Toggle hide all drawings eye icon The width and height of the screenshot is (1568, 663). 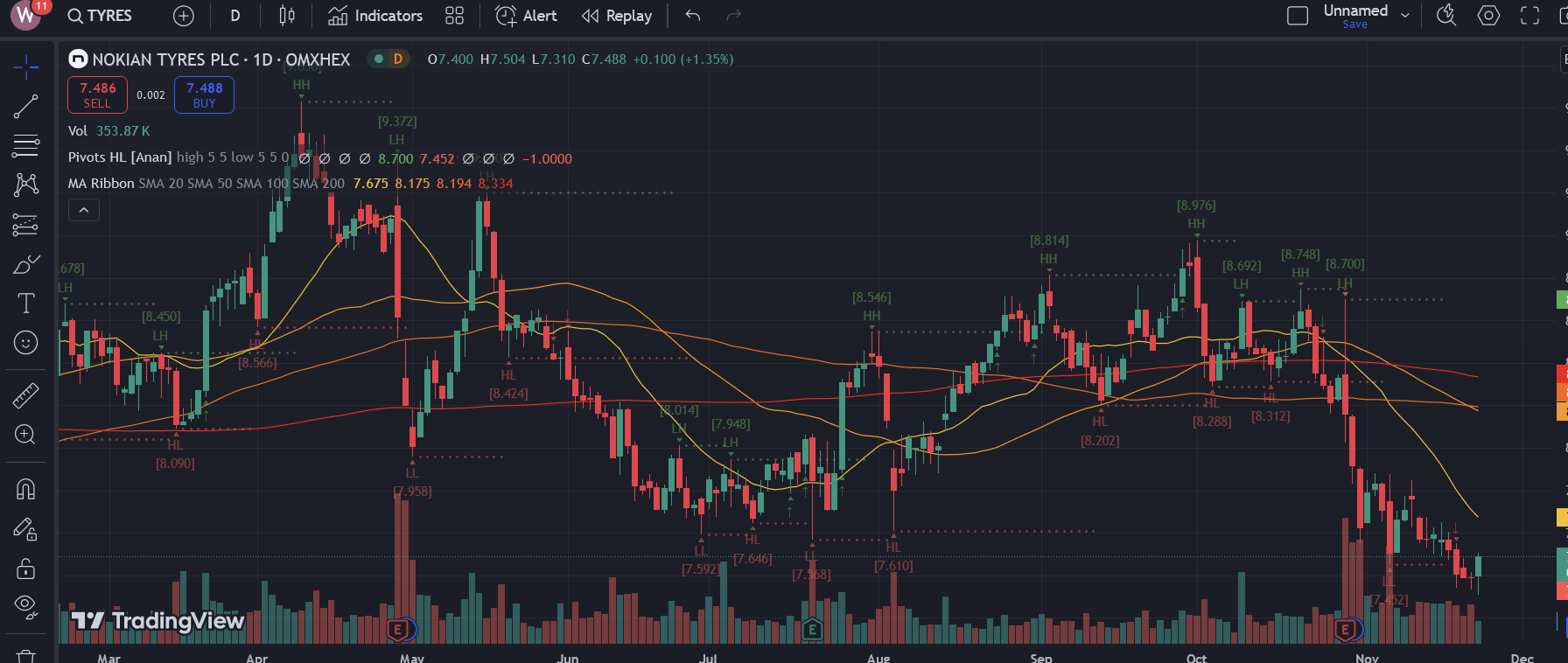[x=25, y=607]
